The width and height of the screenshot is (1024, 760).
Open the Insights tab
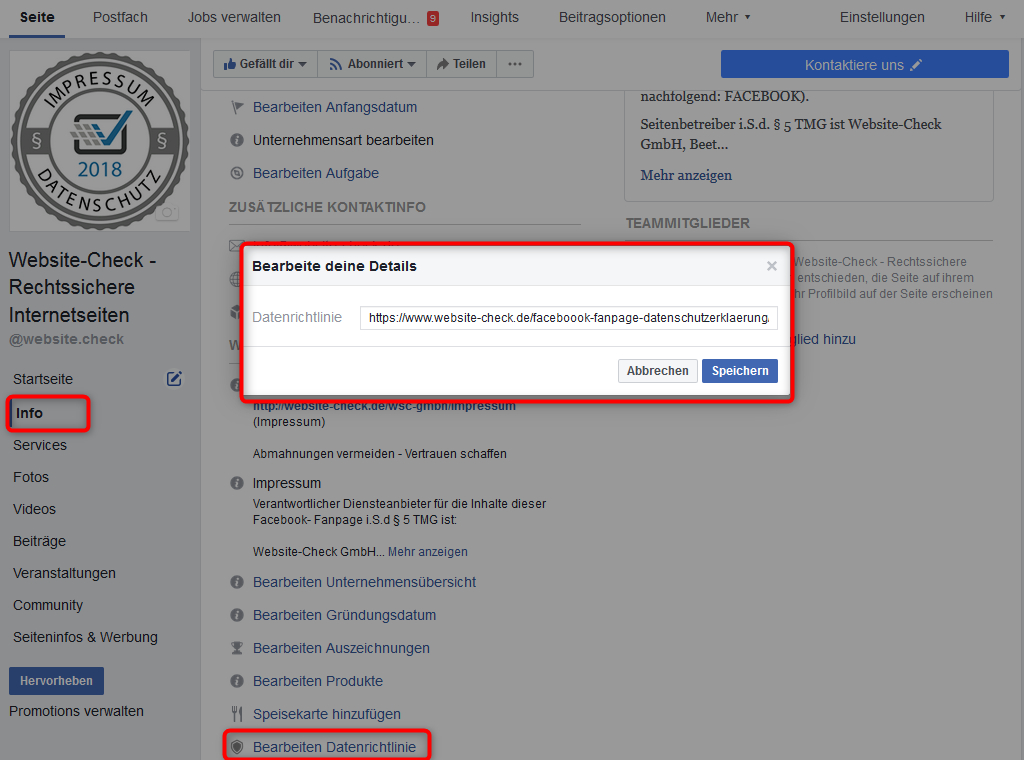(x=494, y=18)
